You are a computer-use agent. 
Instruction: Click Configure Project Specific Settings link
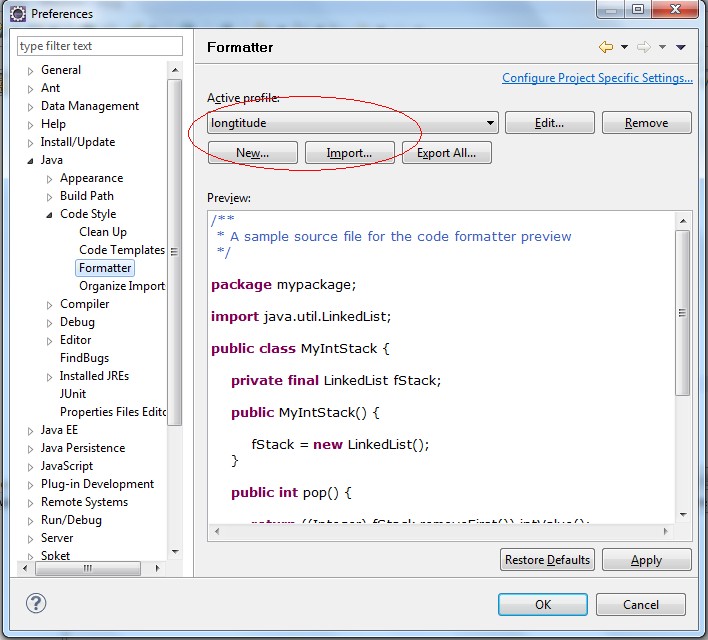click(597, 78)
